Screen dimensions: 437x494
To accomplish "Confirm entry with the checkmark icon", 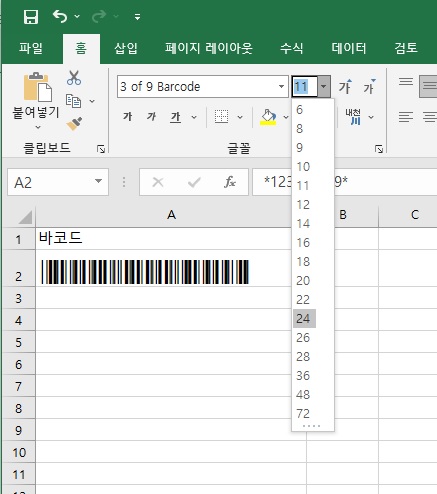I will 194,182.
